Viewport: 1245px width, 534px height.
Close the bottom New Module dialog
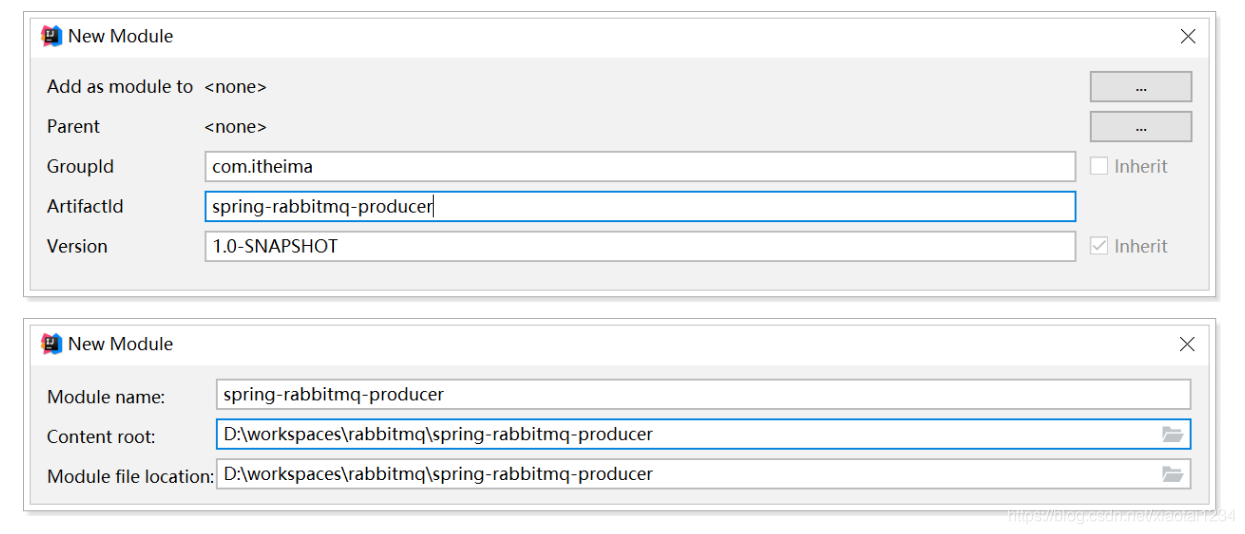[x=1187, y=344]
